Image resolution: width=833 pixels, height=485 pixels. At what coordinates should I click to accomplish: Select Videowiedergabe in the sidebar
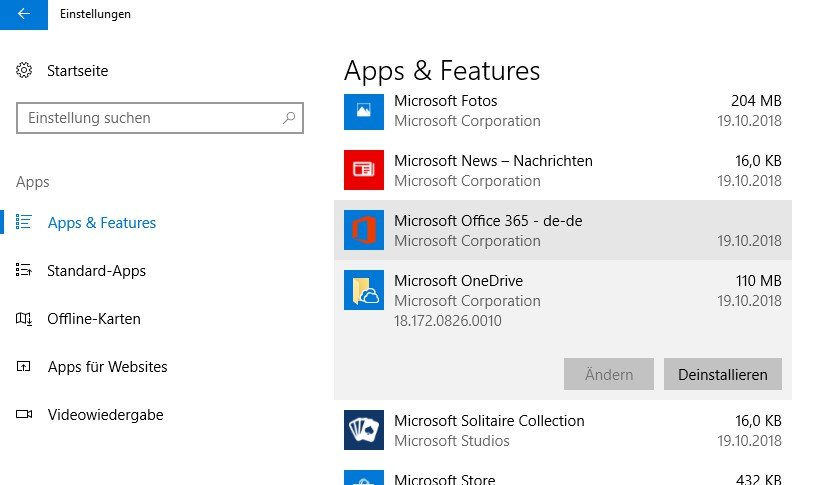pos(105,415)
